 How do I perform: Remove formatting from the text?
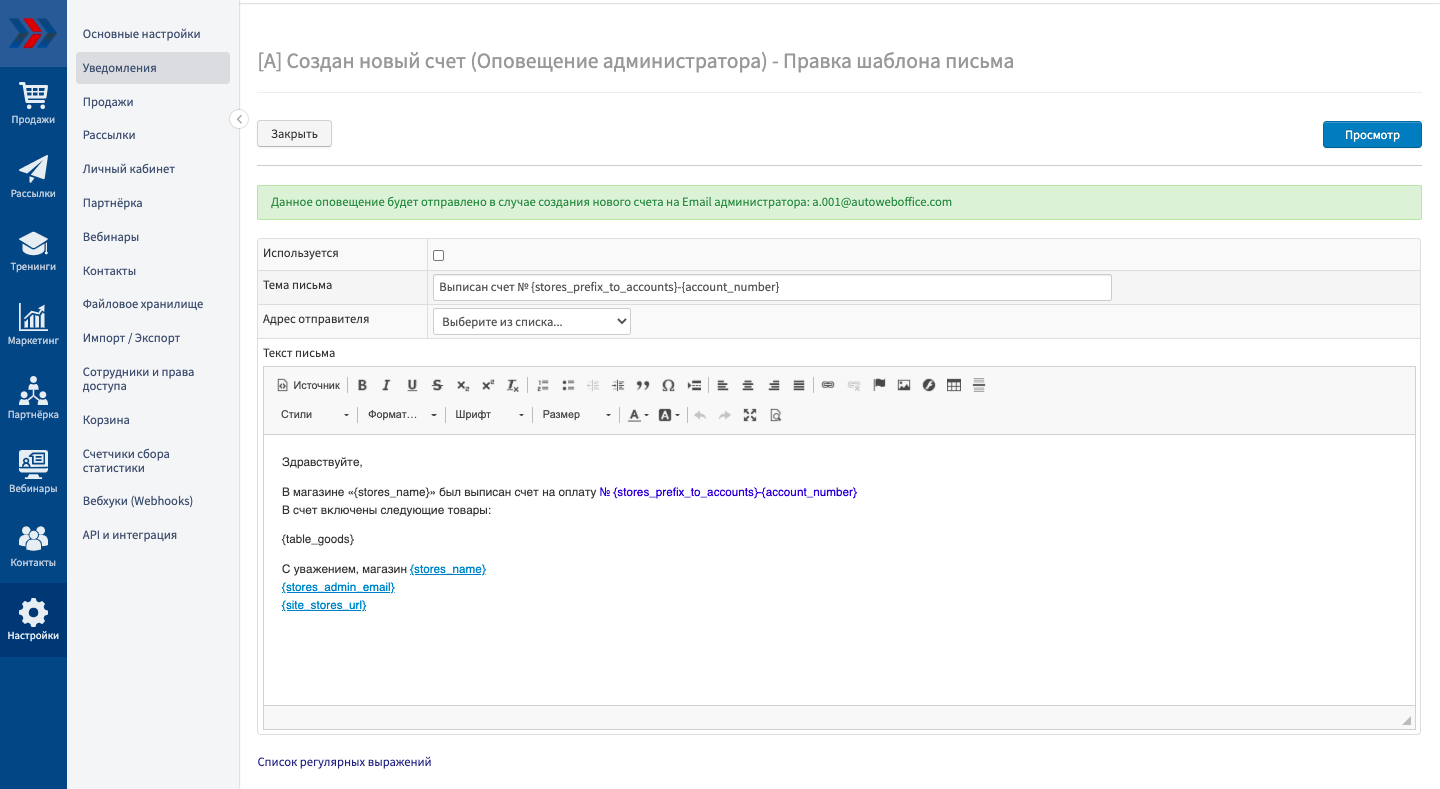pyautogui.click(x=512, y=385)
